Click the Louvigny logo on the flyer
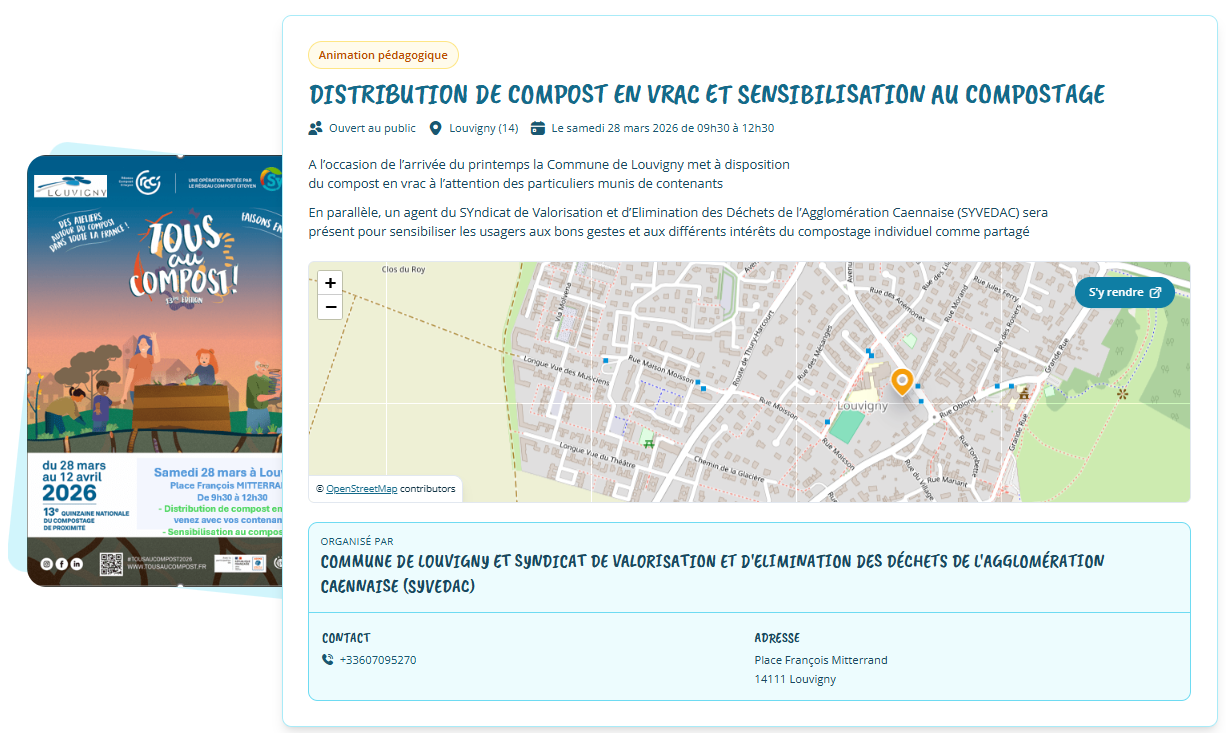 [x=71, y=185]
